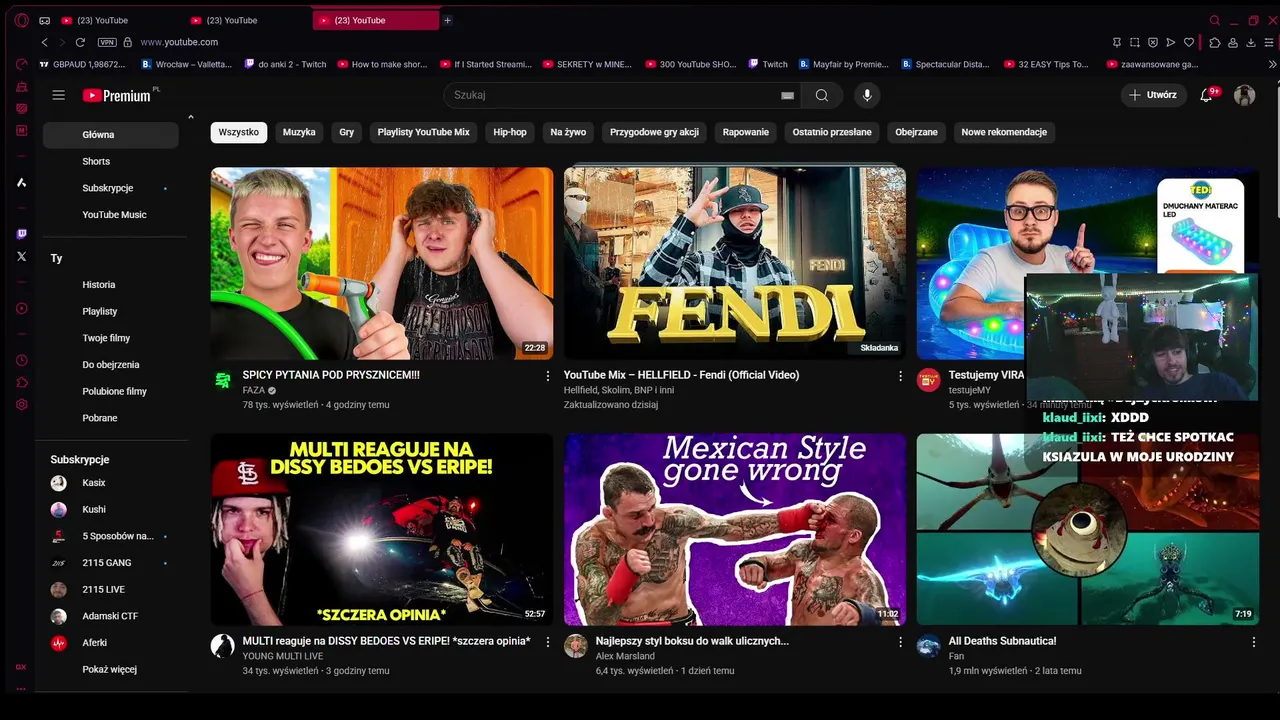Viewport: 1280px width, 720px height.
Task: Open more options for Najlepszy styl boksu video
Action: pos(900,642)
